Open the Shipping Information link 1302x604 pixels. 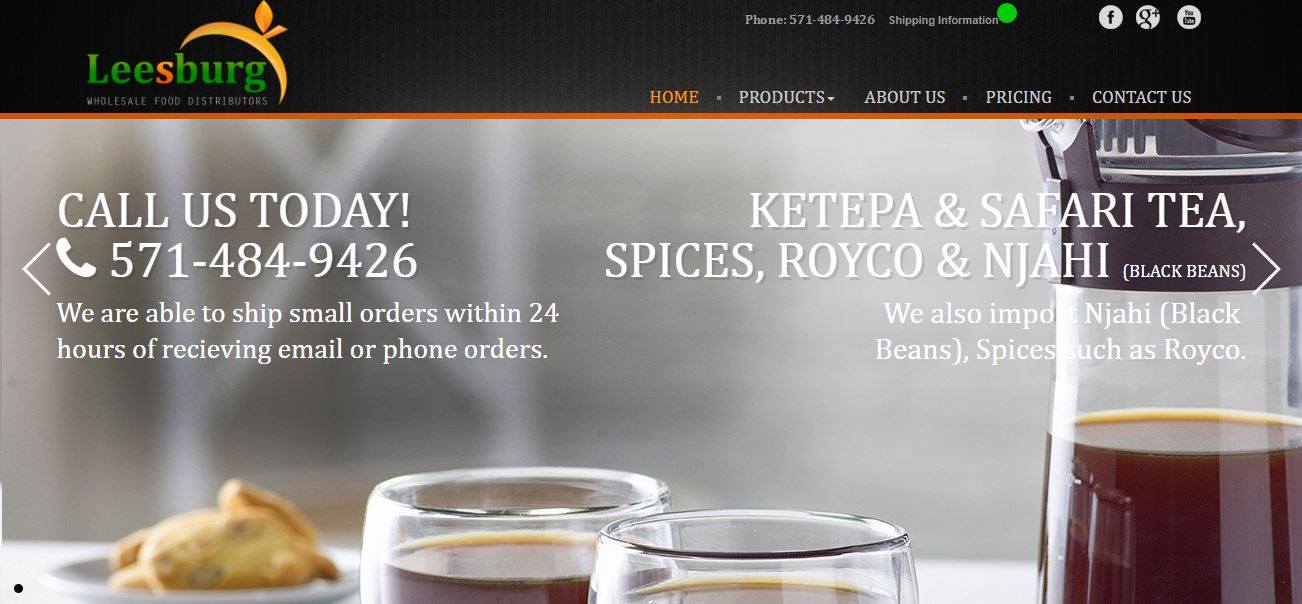[943, 20]
